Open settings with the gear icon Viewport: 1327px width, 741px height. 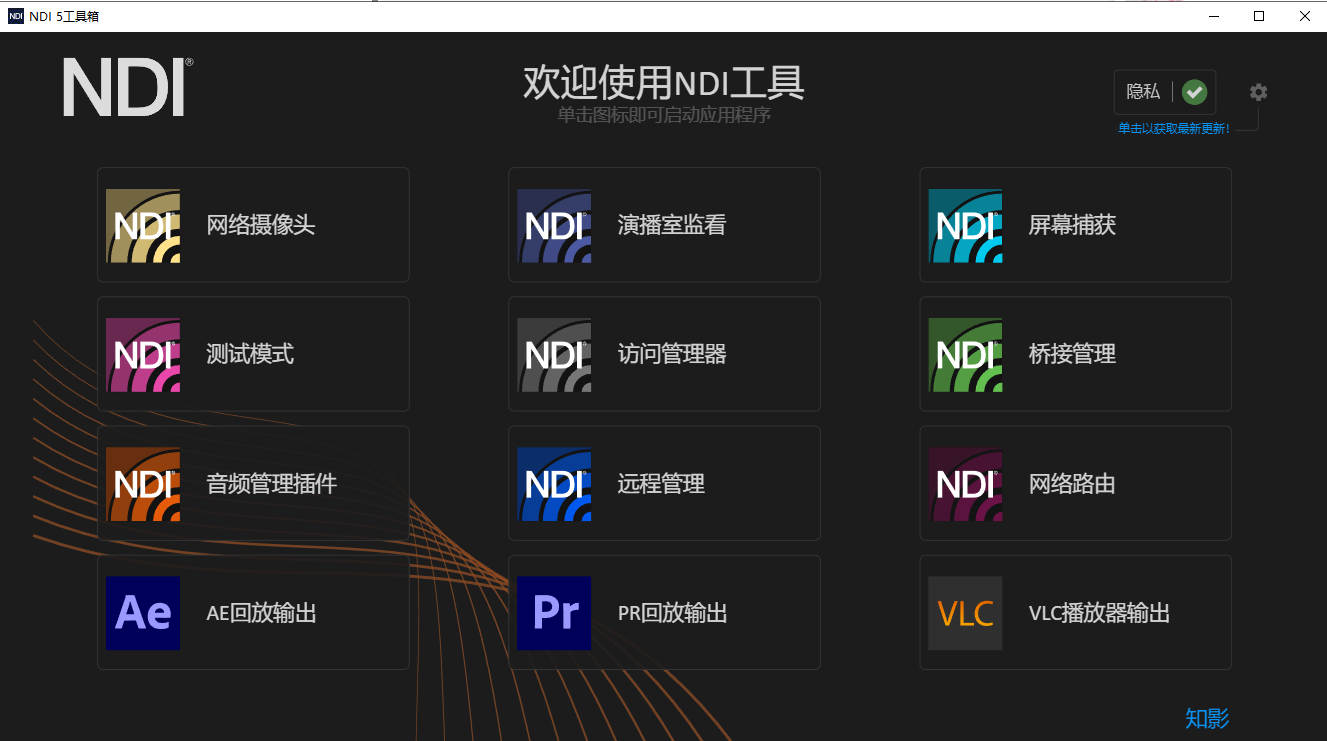[x=1258, y=92]
